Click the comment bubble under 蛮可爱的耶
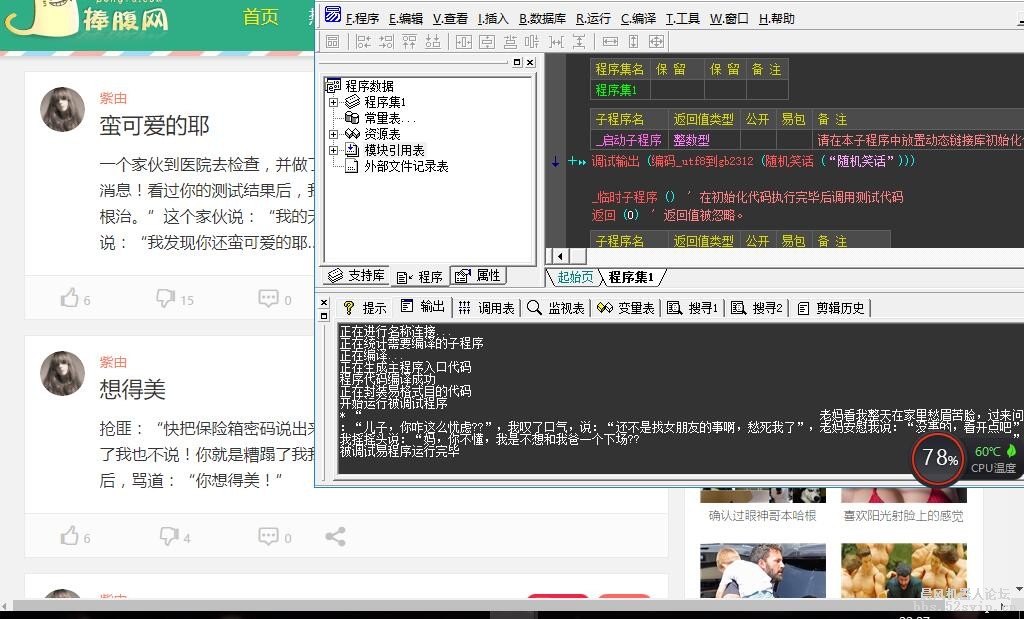 (268, 297)
